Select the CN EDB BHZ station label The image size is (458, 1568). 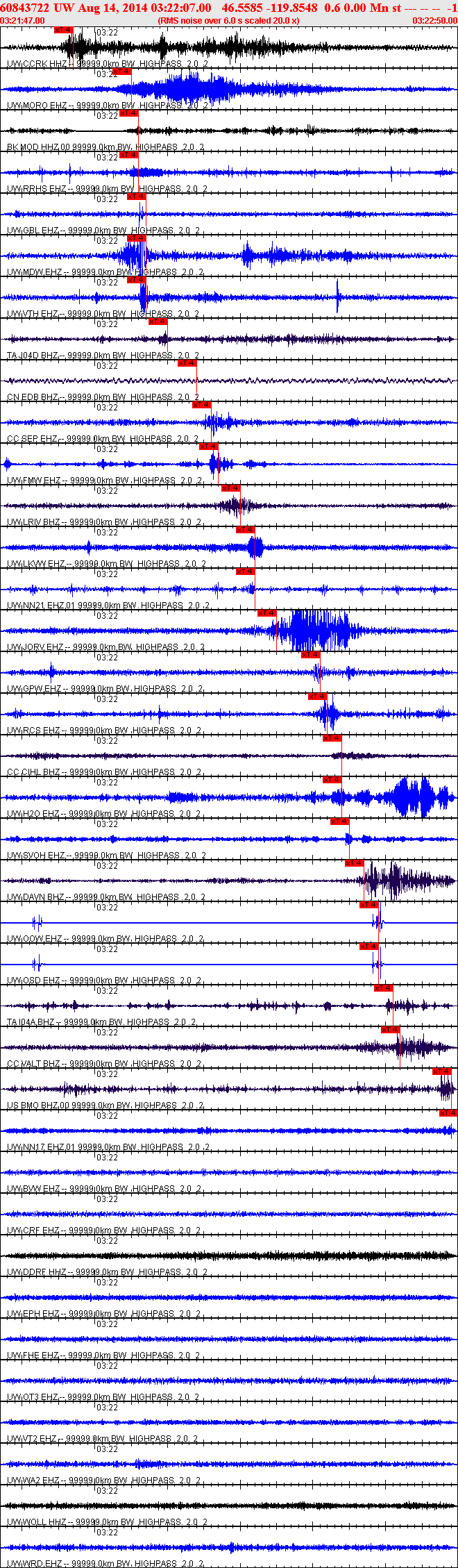[x=103, y=397]
